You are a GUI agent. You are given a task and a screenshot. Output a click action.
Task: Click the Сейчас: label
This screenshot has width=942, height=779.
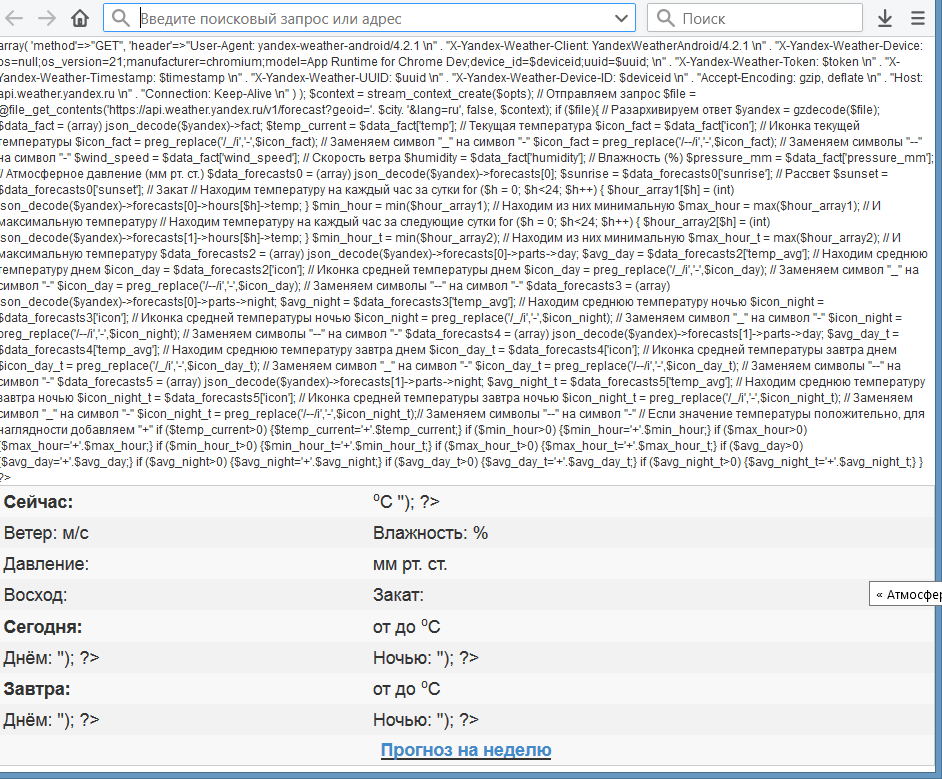pos(38,502)
